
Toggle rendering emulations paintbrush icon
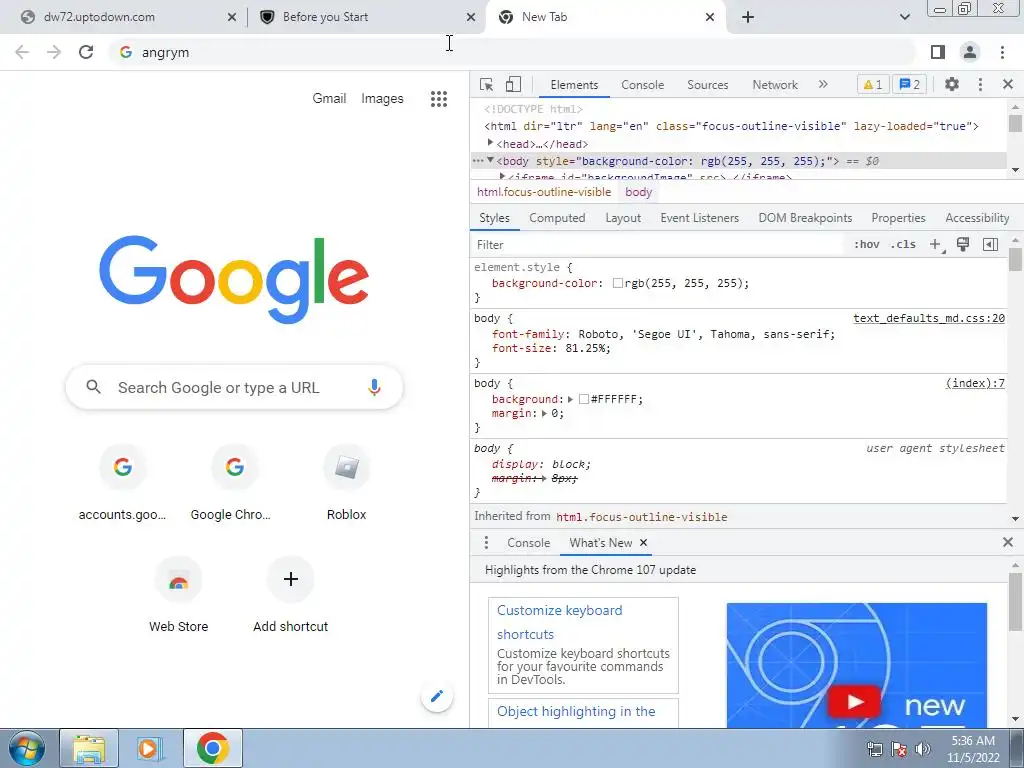[963, 244]
